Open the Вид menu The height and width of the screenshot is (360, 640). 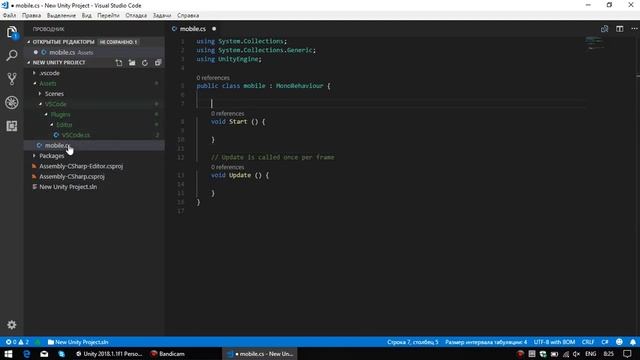pos(87,16)
